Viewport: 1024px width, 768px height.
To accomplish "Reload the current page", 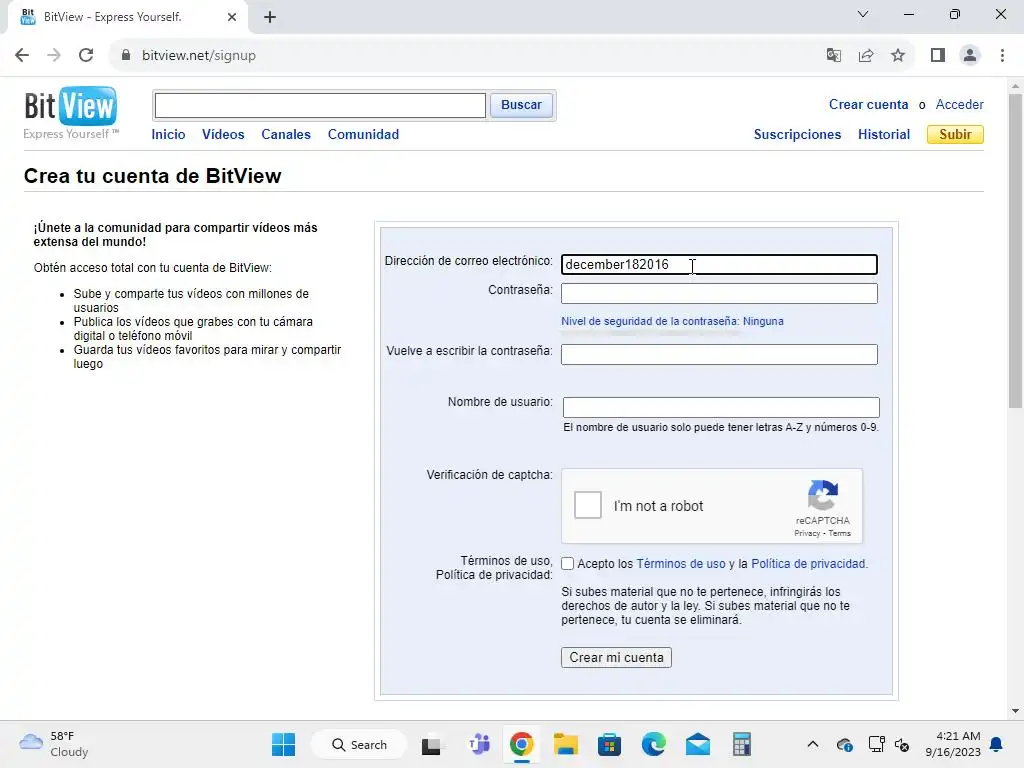I will coord(86,56).
